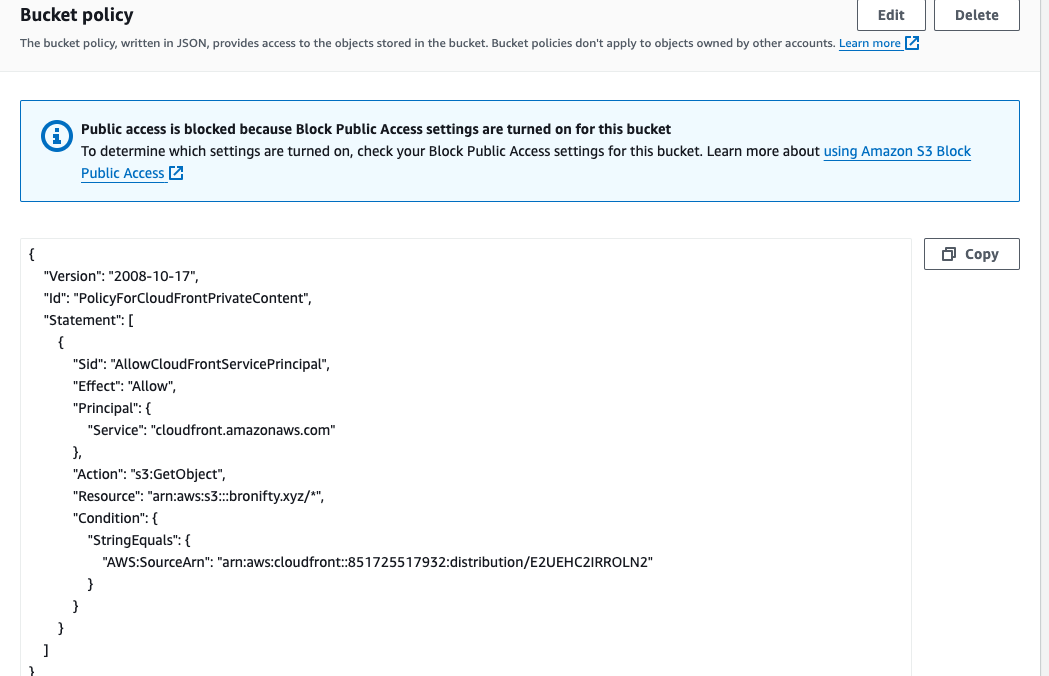The image size is (1049, 676).
Task: Click the copy icon in Copy button
Action: coord(949,254)
